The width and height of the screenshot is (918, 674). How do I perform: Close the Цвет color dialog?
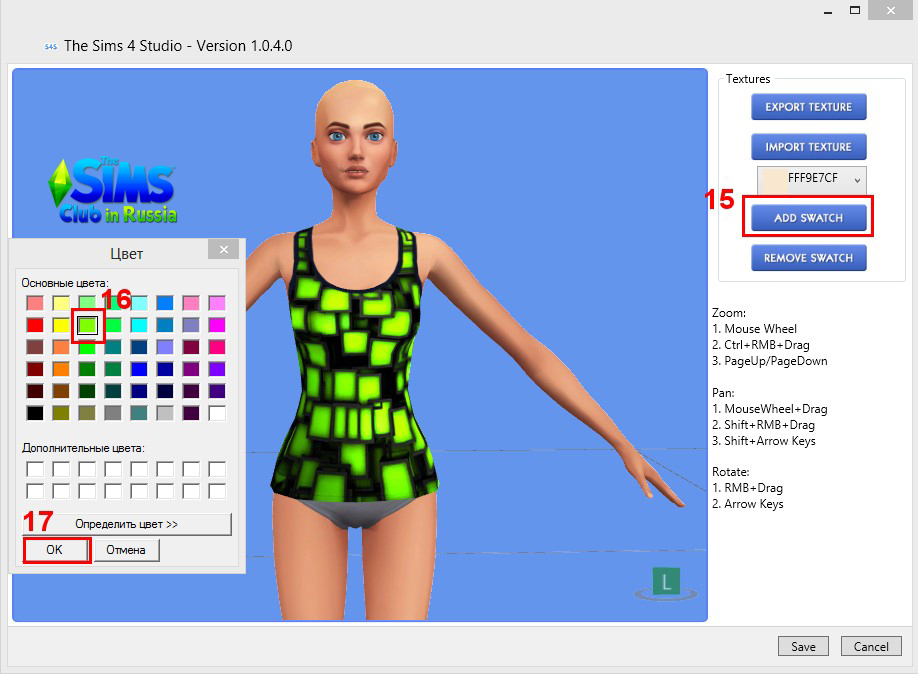[223, 250]
